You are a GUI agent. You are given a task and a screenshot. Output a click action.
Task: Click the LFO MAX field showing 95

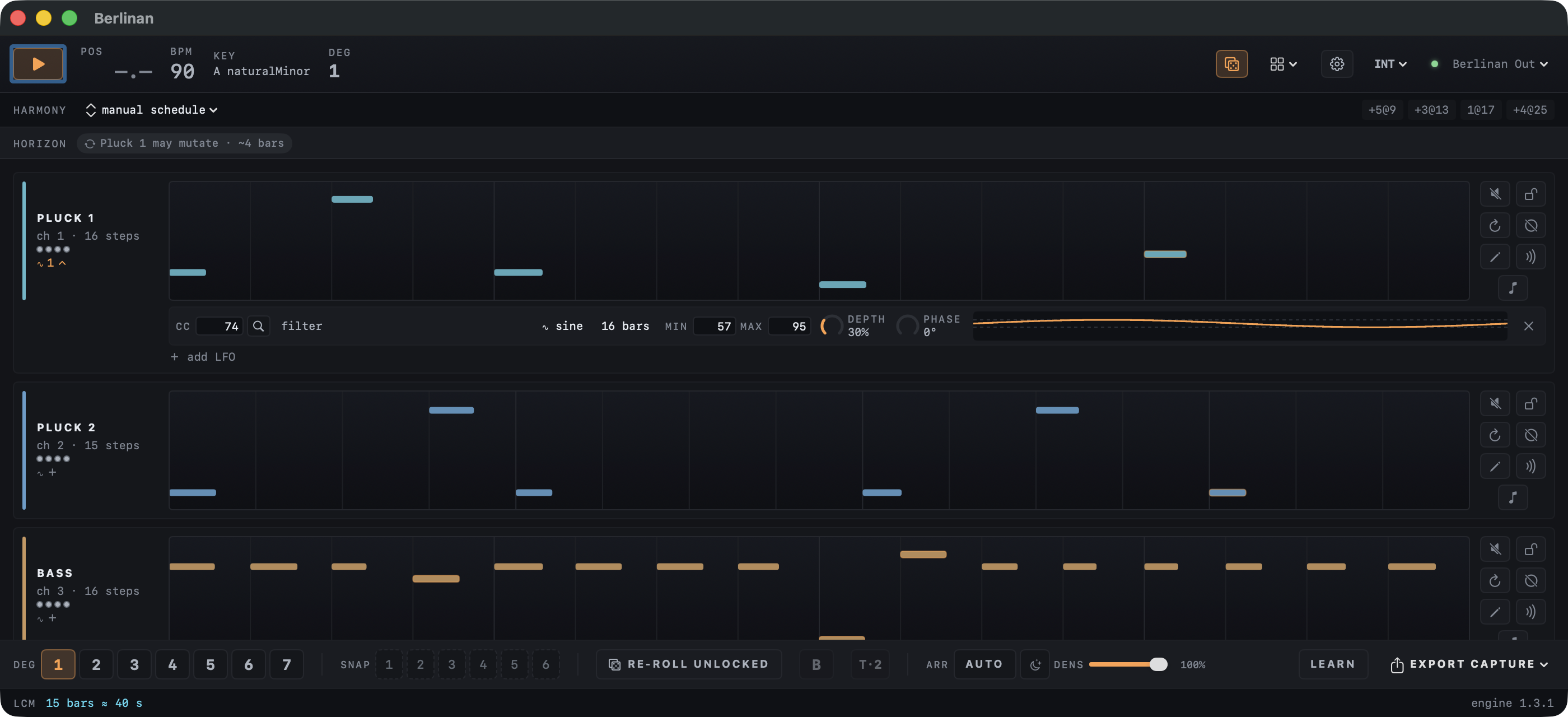point(790,326)
